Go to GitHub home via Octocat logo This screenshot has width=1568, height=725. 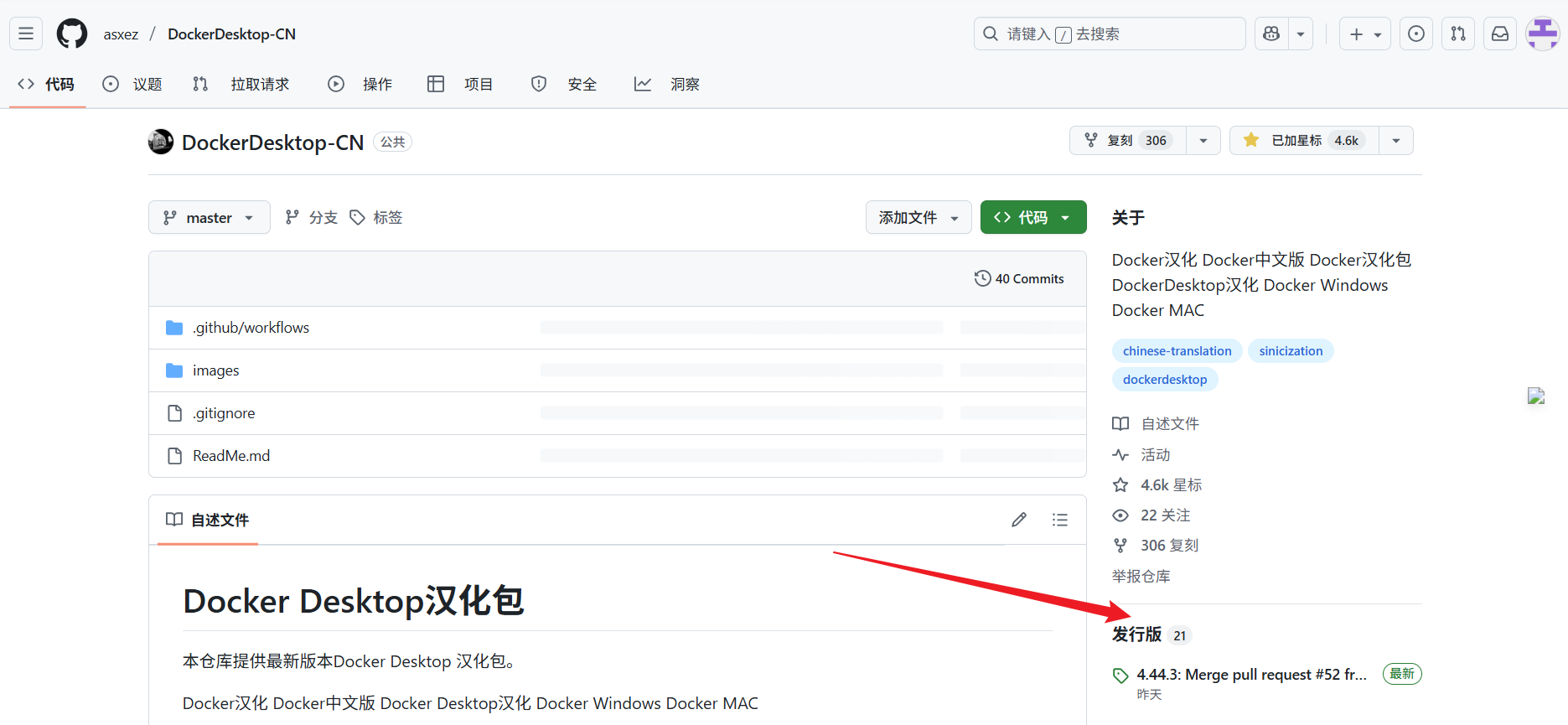72,34
